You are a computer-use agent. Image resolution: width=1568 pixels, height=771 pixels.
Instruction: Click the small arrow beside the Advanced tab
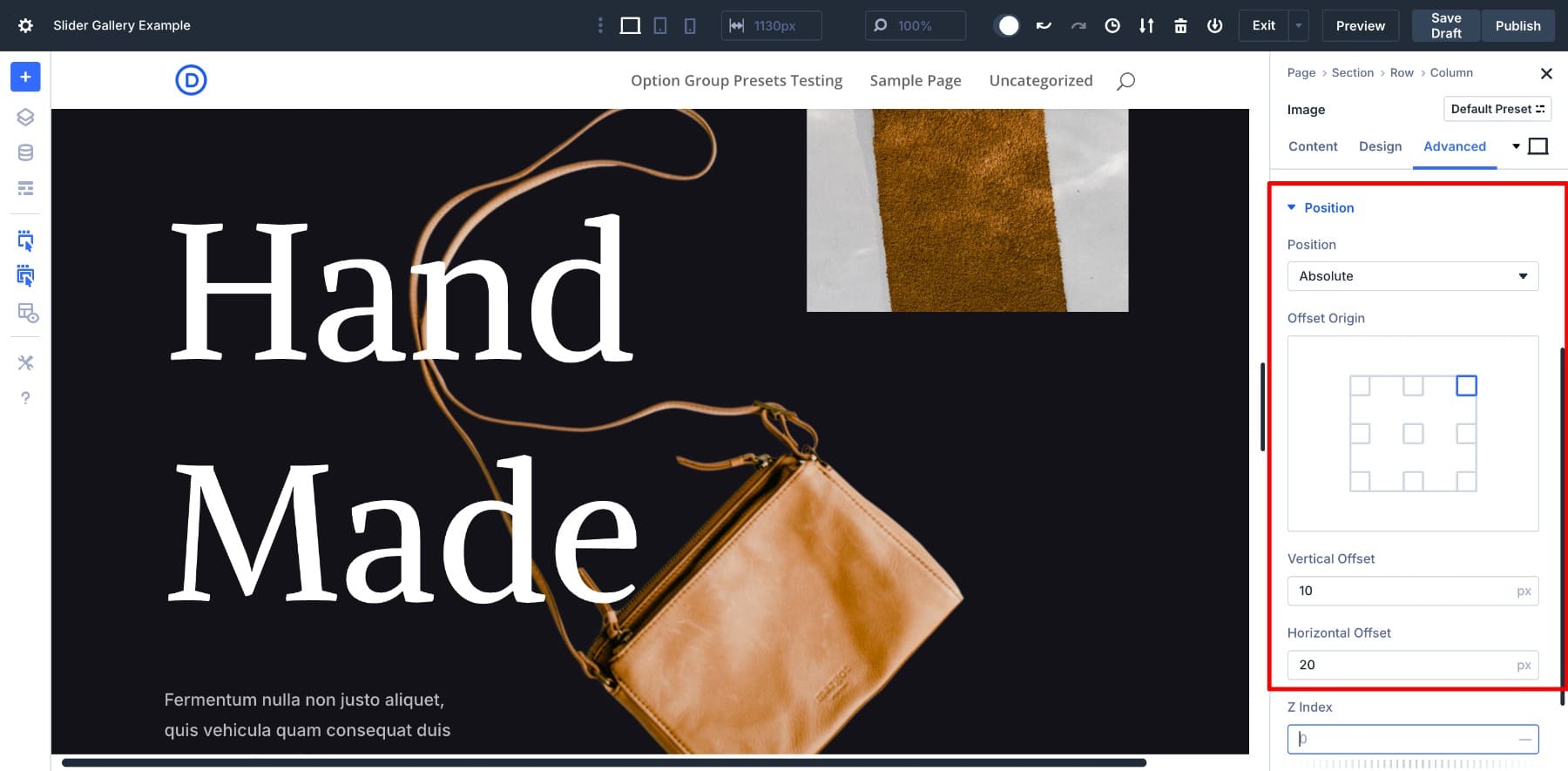(1516, 146)
